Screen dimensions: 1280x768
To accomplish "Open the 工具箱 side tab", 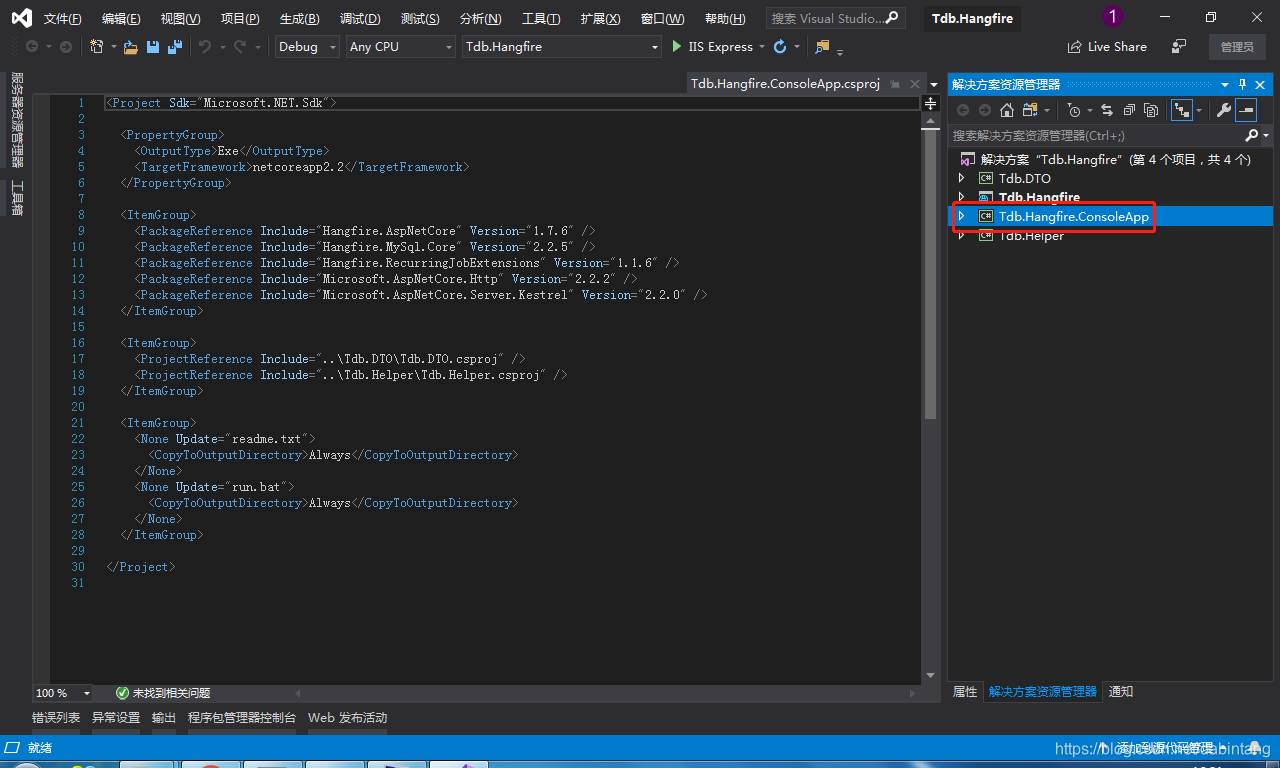I will click(17, 198).
